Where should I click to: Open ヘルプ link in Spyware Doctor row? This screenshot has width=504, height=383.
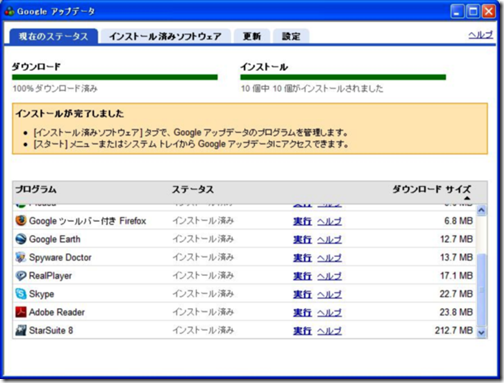coord(329,258)
